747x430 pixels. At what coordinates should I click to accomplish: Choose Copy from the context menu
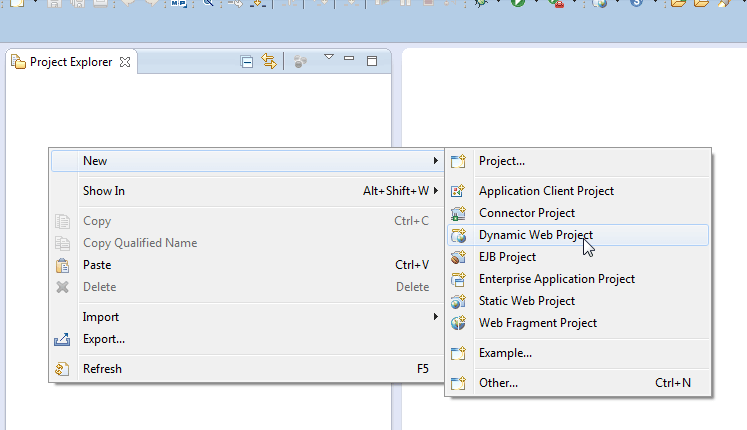pyautogui.click(x=247, y=221)
